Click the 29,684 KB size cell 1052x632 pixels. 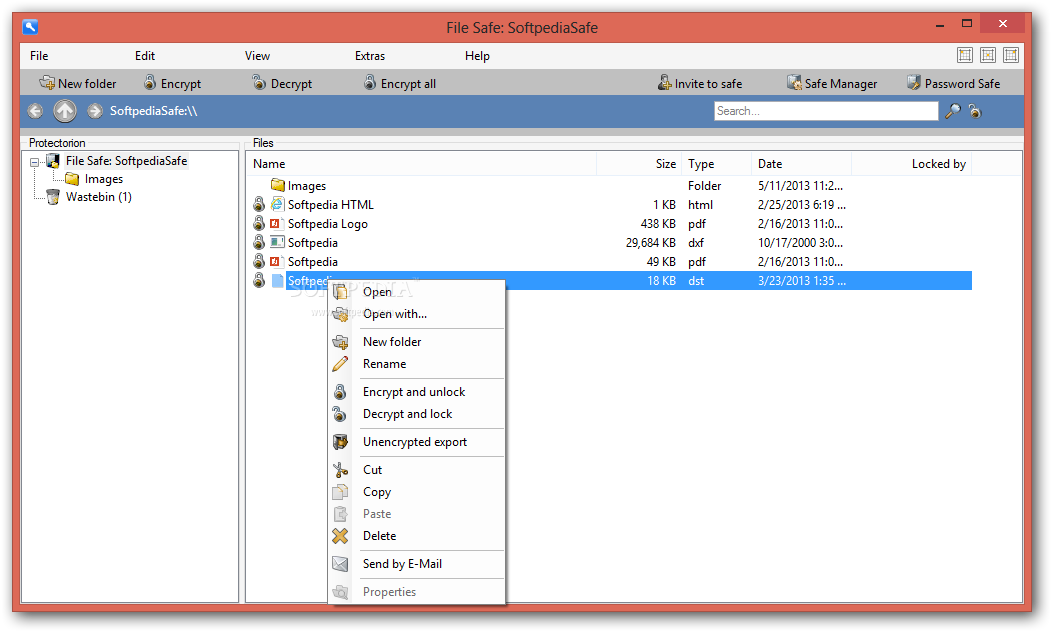point(650,243)
